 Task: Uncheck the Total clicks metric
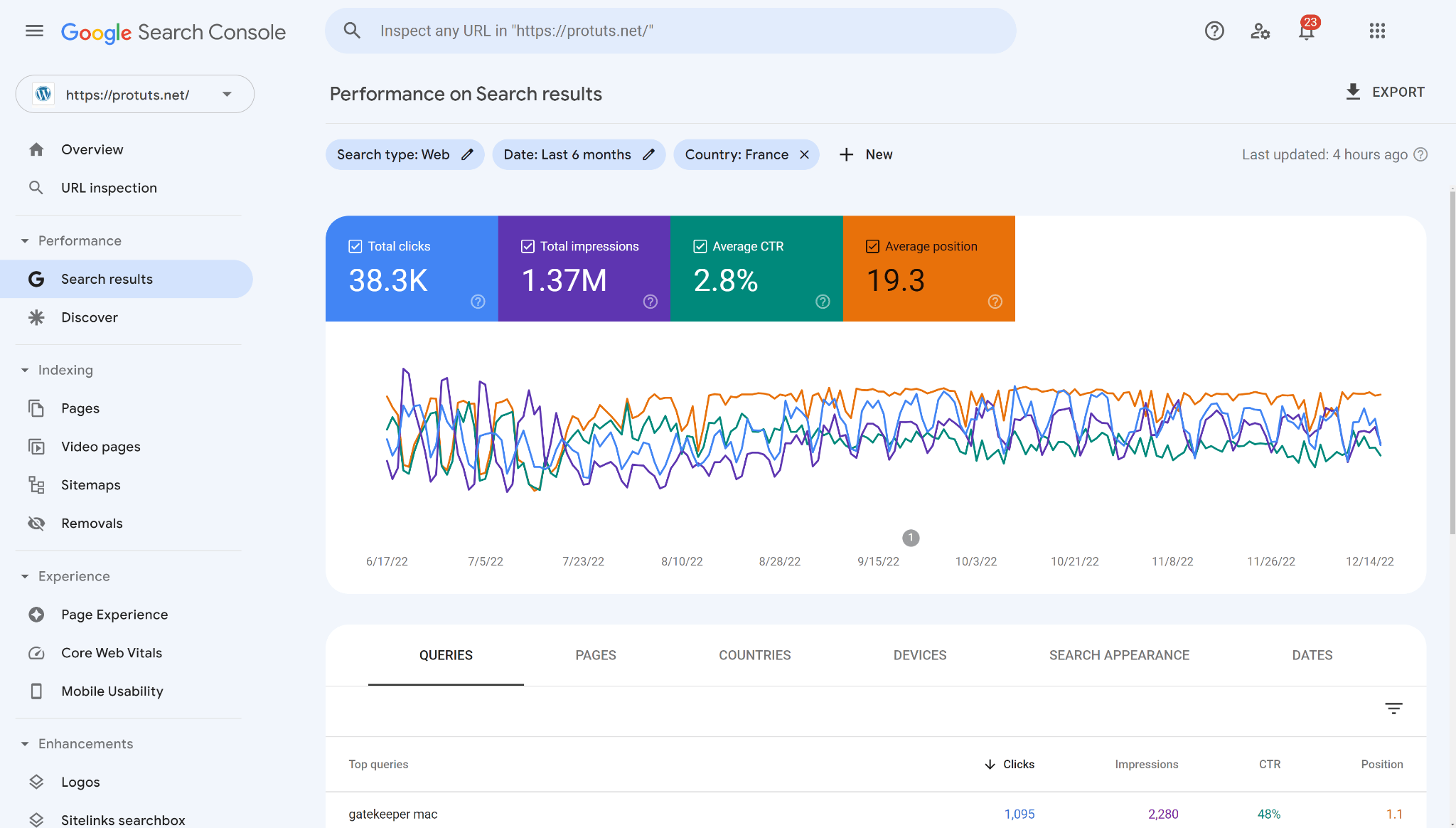355,246
